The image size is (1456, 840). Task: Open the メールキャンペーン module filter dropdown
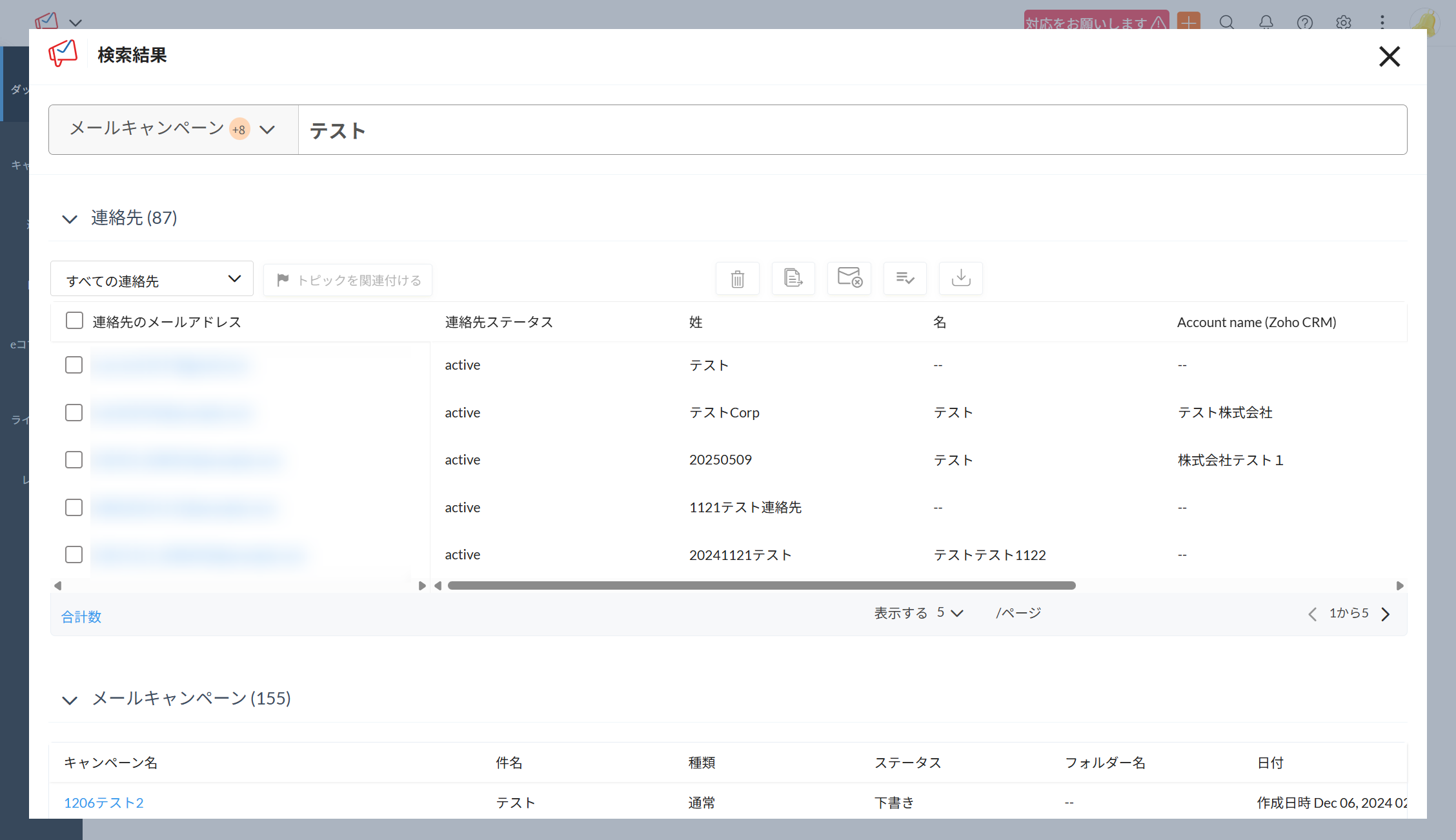(173, 130)
